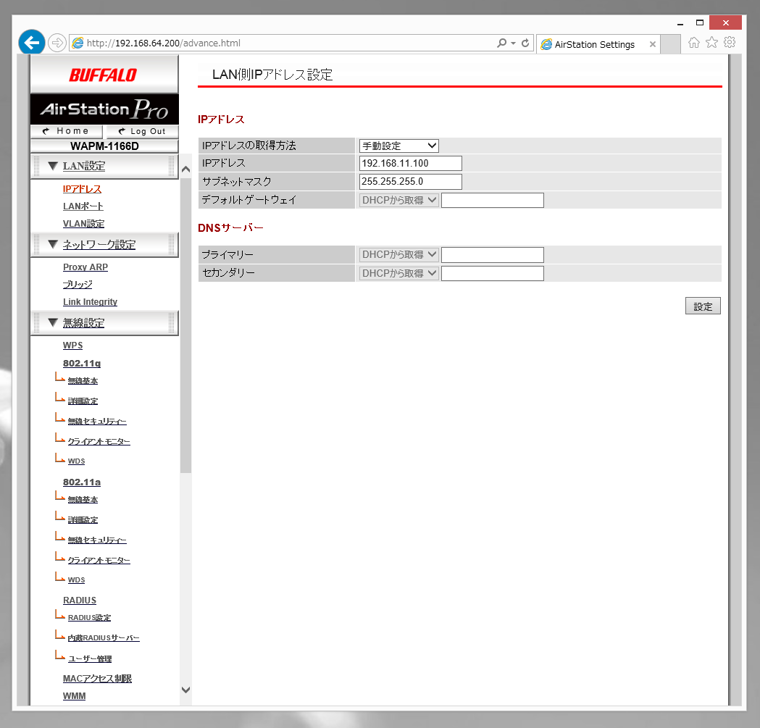Click the refresh page icon
Image resolution: width=760 pixels, height=728 pixels.
[525, 43]
